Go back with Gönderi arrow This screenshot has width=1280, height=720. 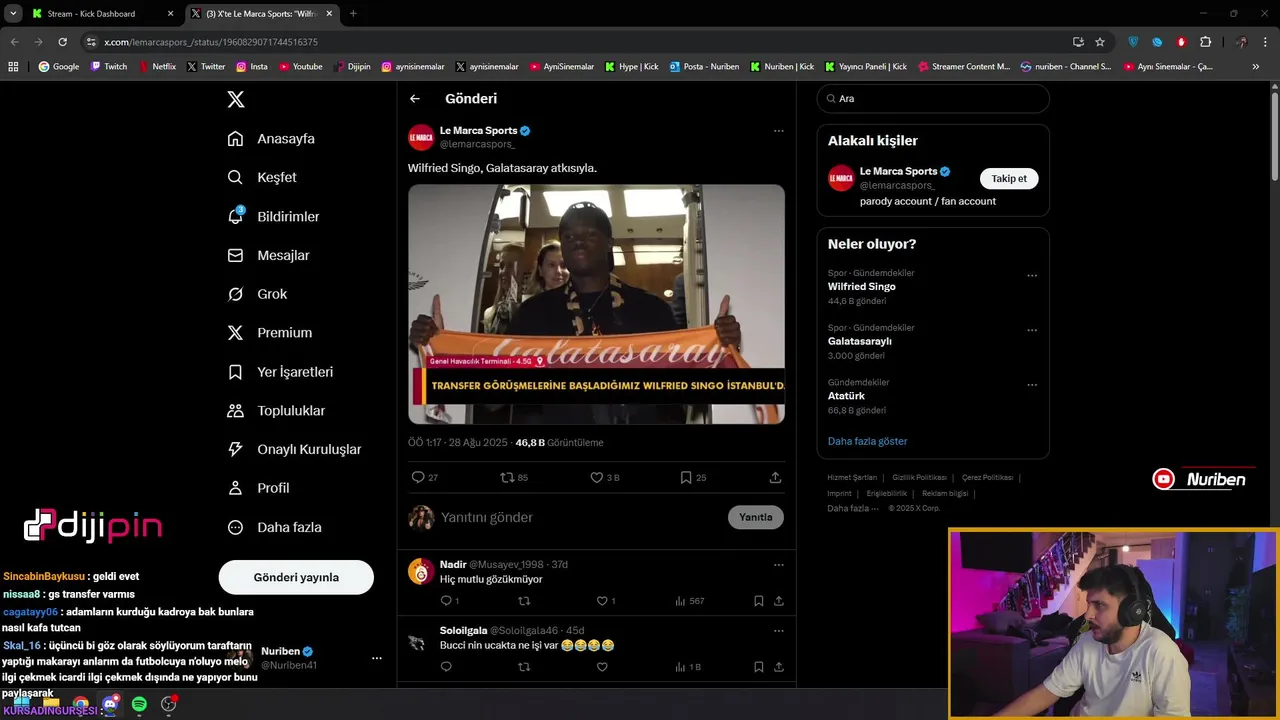[415, 99]
